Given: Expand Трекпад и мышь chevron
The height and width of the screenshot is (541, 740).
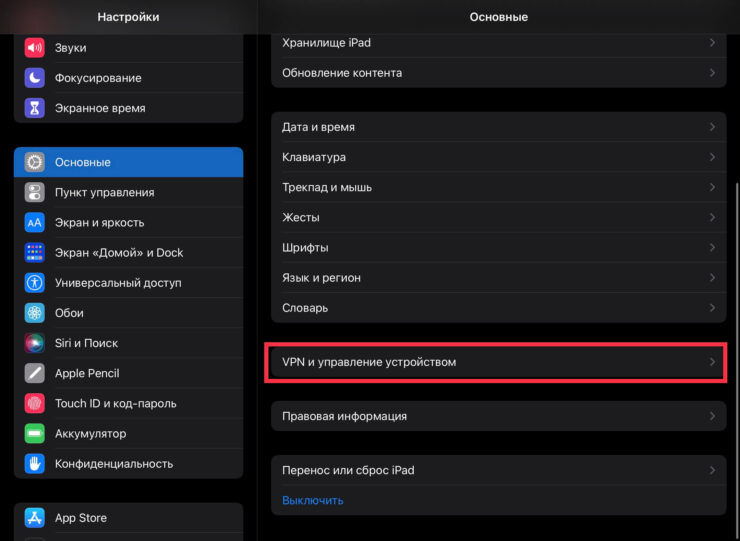Looking at the screenshot, I should (x=712, y=187).
